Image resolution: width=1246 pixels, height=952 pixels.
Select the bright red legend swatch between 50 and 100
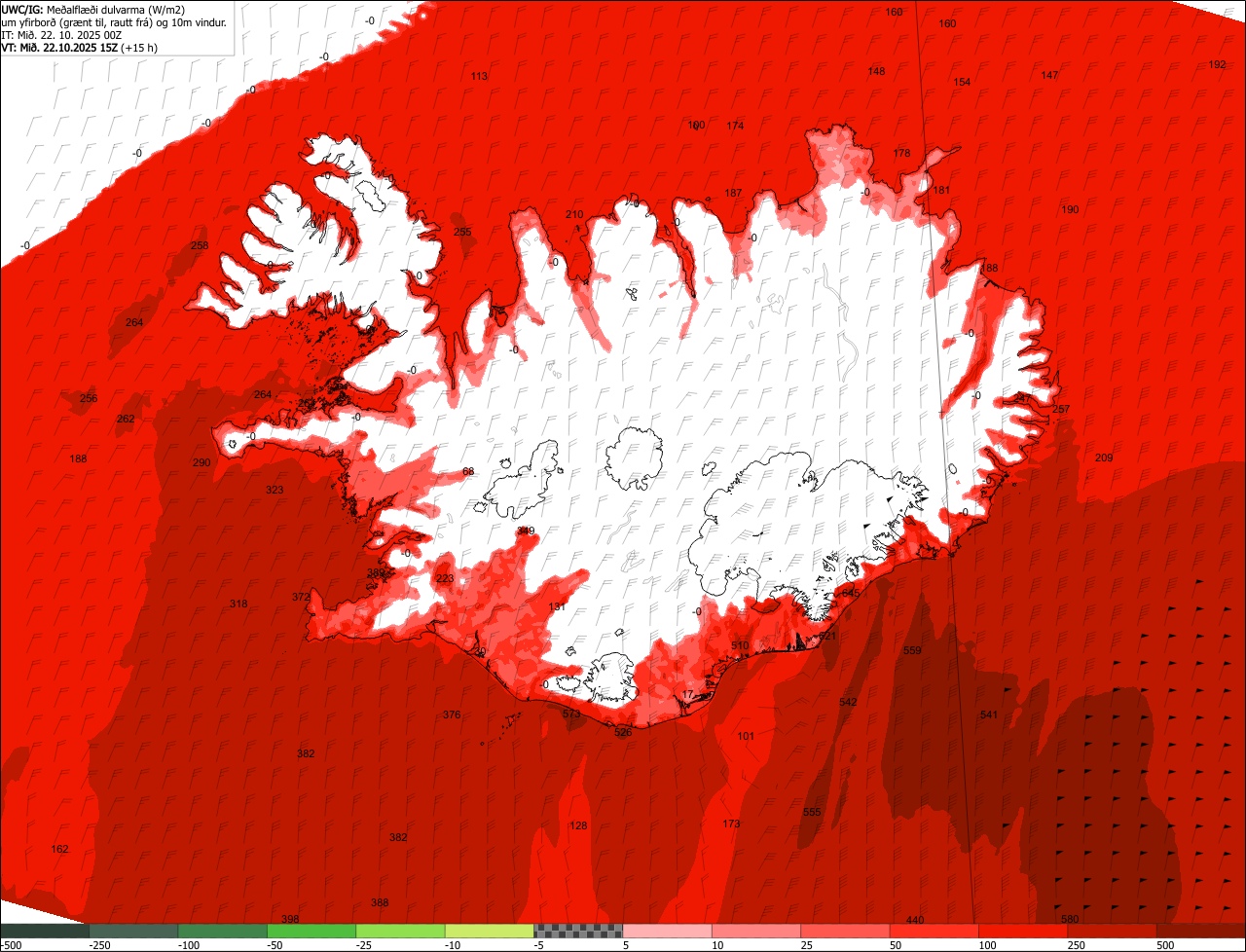(934, 931)
